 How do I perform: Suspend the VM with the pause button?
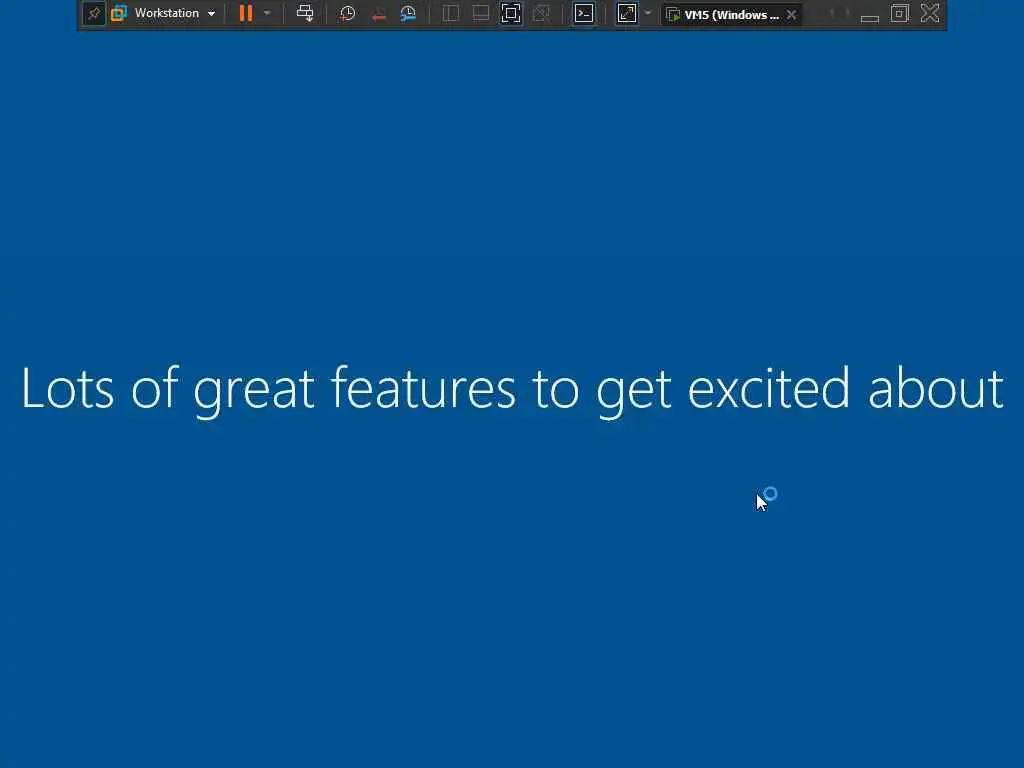(246, 13)
